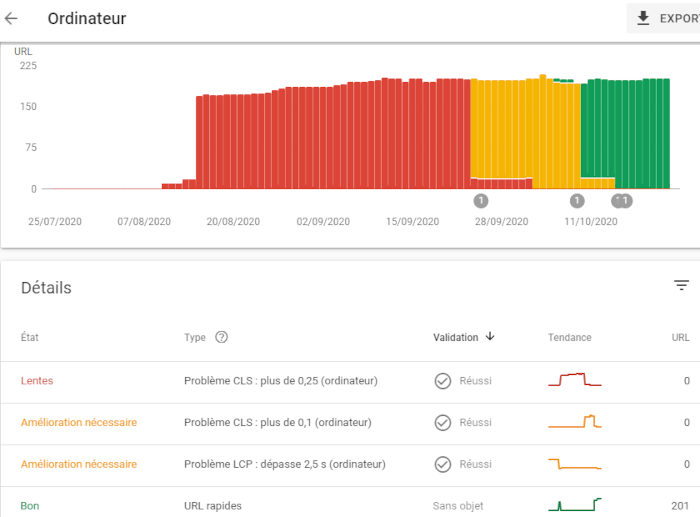Viewport: 700px width, 517px height.
Task: Click annotation marker above 28/09/2020 date
Action: click(480, 201)
